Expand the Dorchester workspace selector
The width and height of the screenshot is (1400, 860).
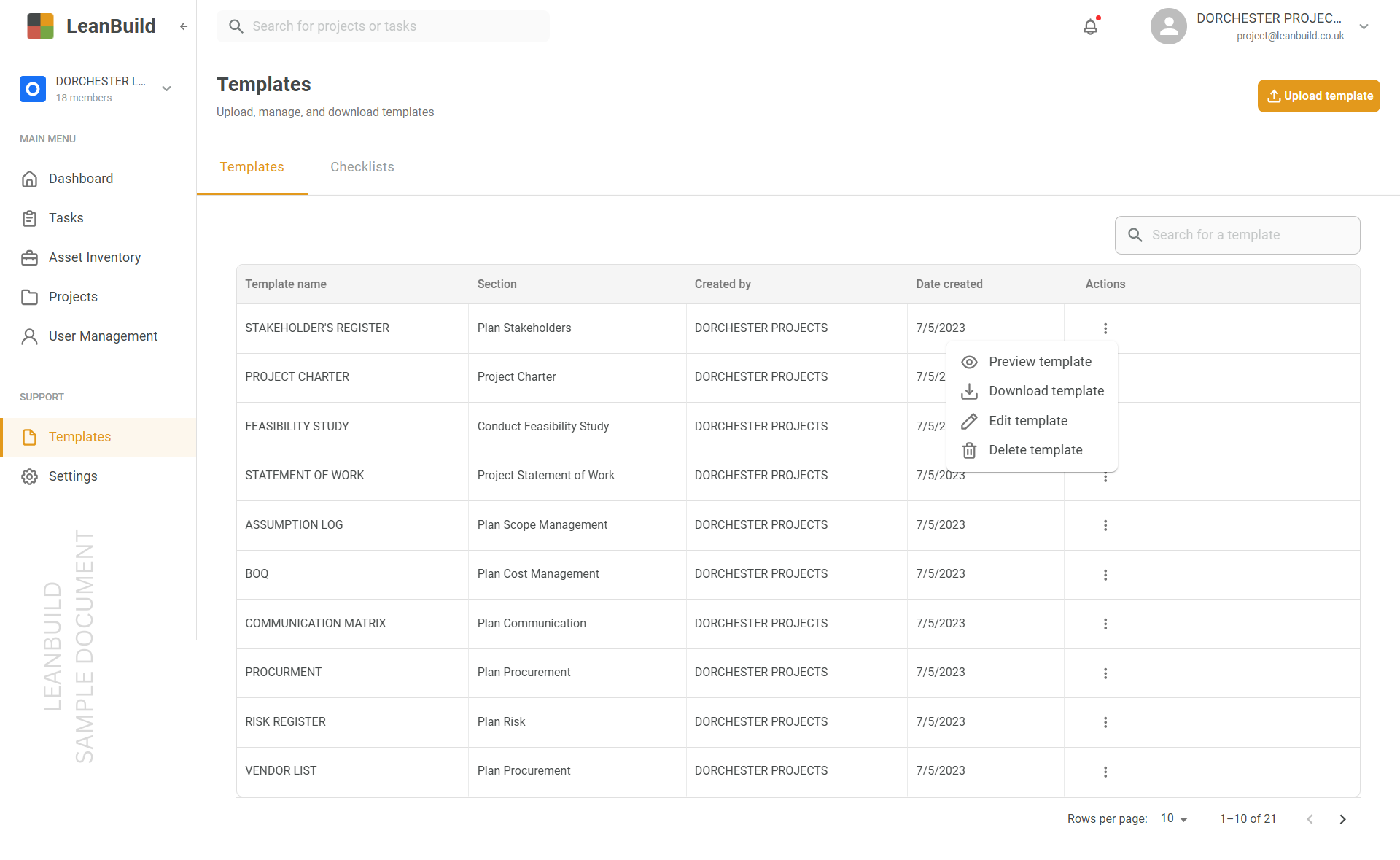pos(166,89)
